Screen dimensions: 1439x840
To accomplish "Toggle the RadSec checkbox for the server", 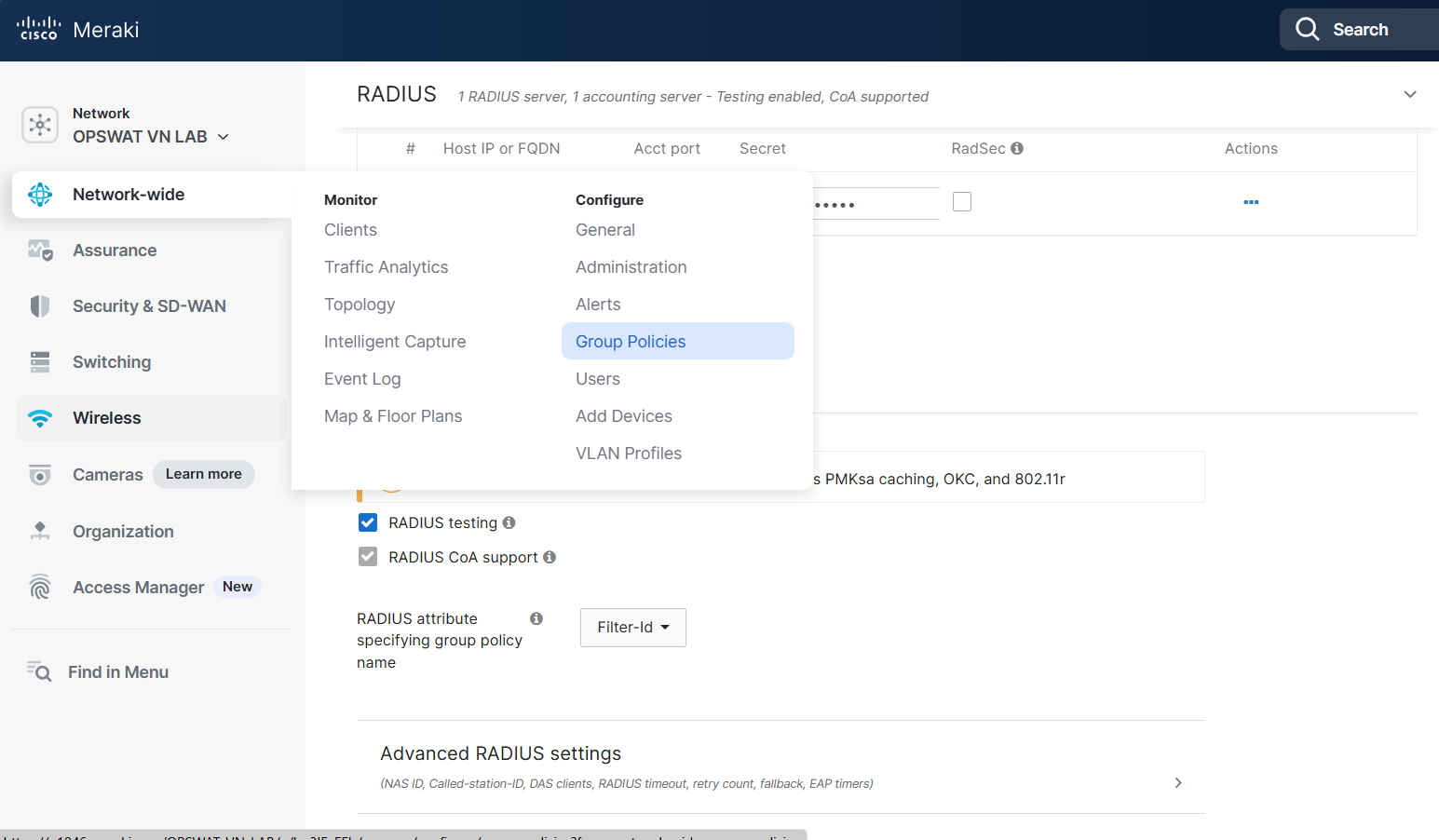I will (962, 201).
